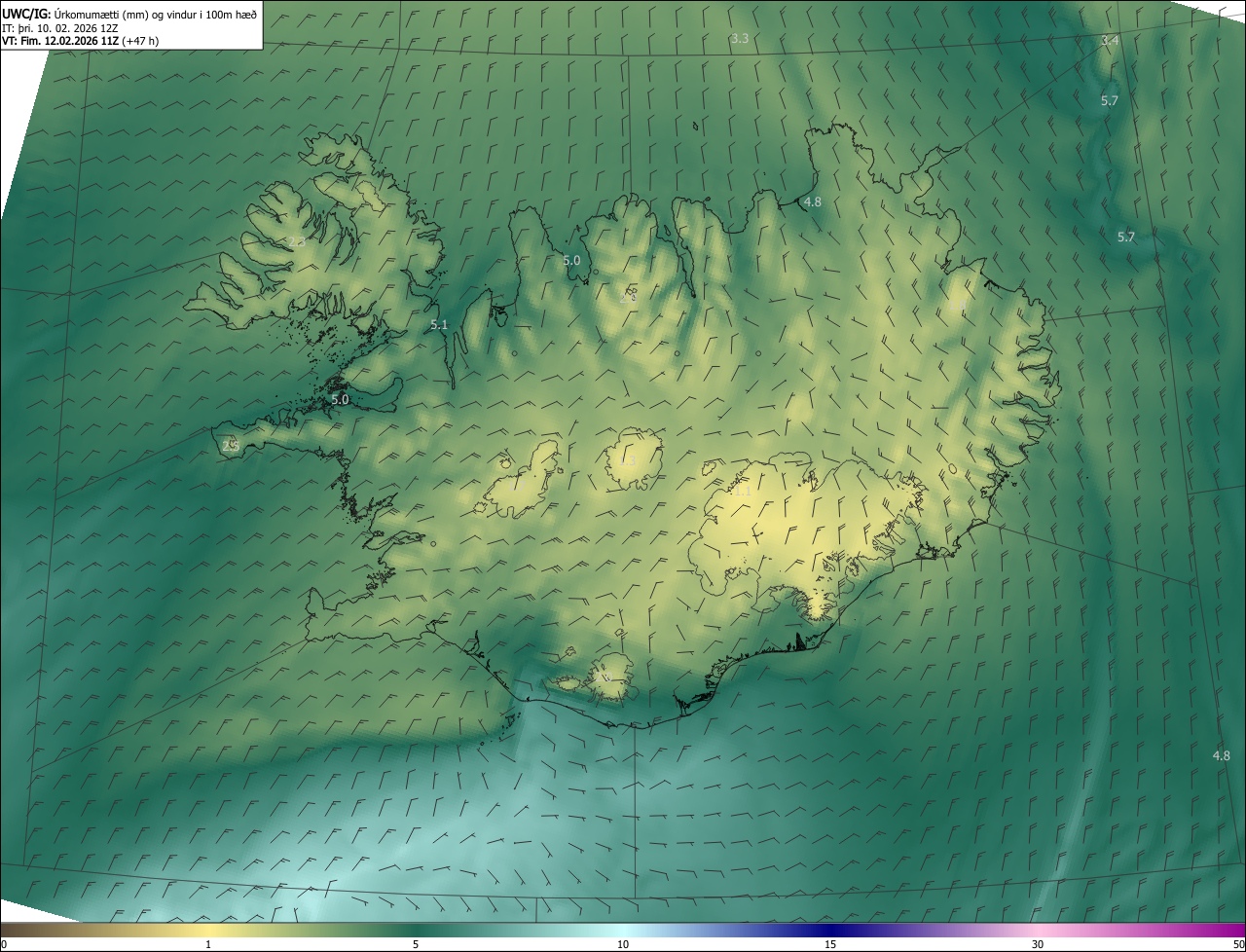Pick the 5 mm mark on color scale
Image resolution: width=1246 pixels, height=952 pixels.
tap(416, 944)
